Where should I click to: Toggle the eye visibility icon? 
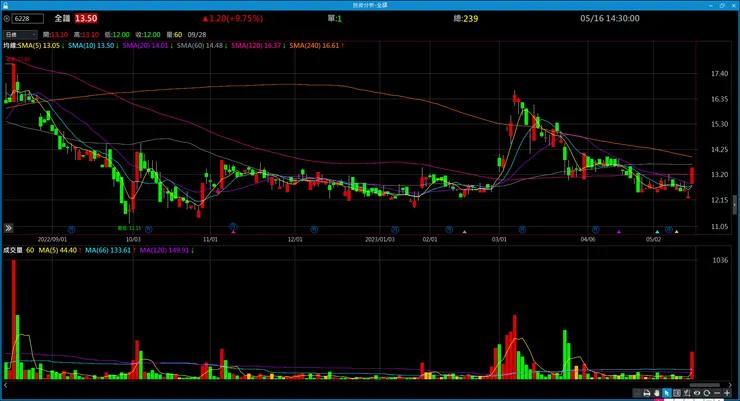[697, 393]
